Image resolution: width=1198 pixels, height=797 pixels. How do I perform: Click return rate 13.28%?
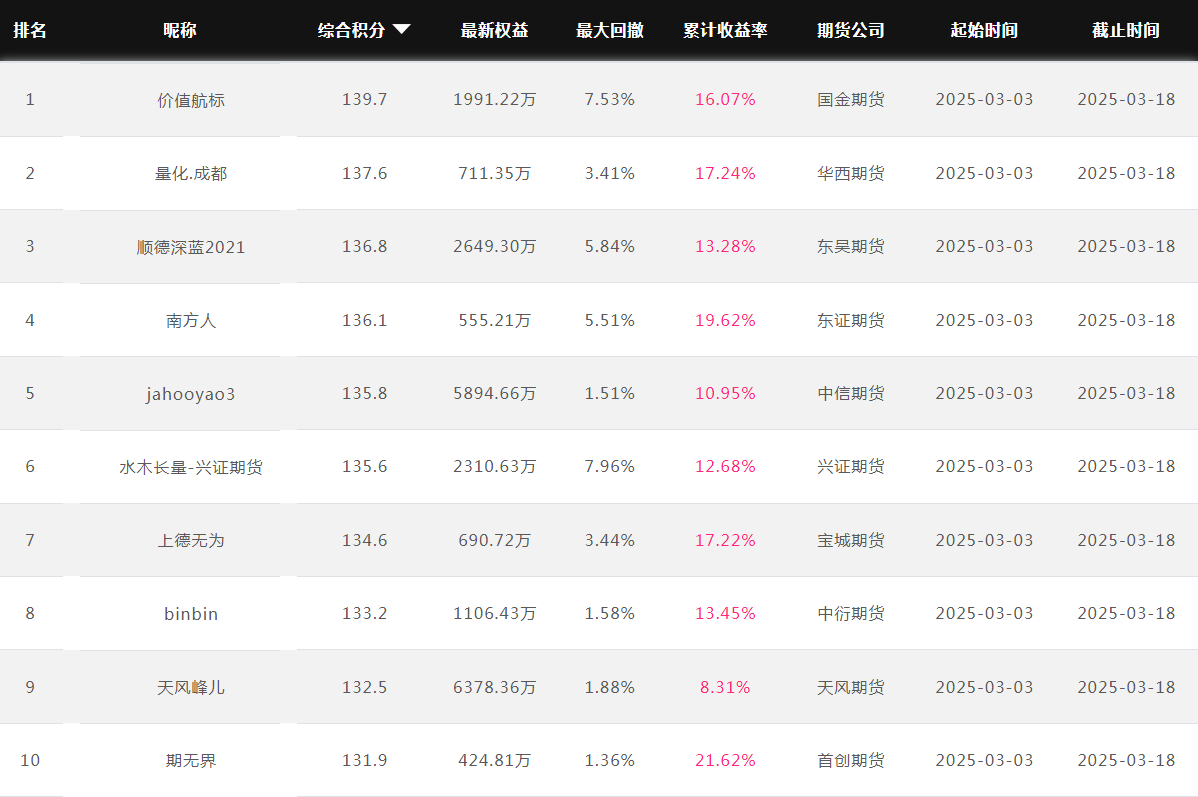(x=725, y=246)
